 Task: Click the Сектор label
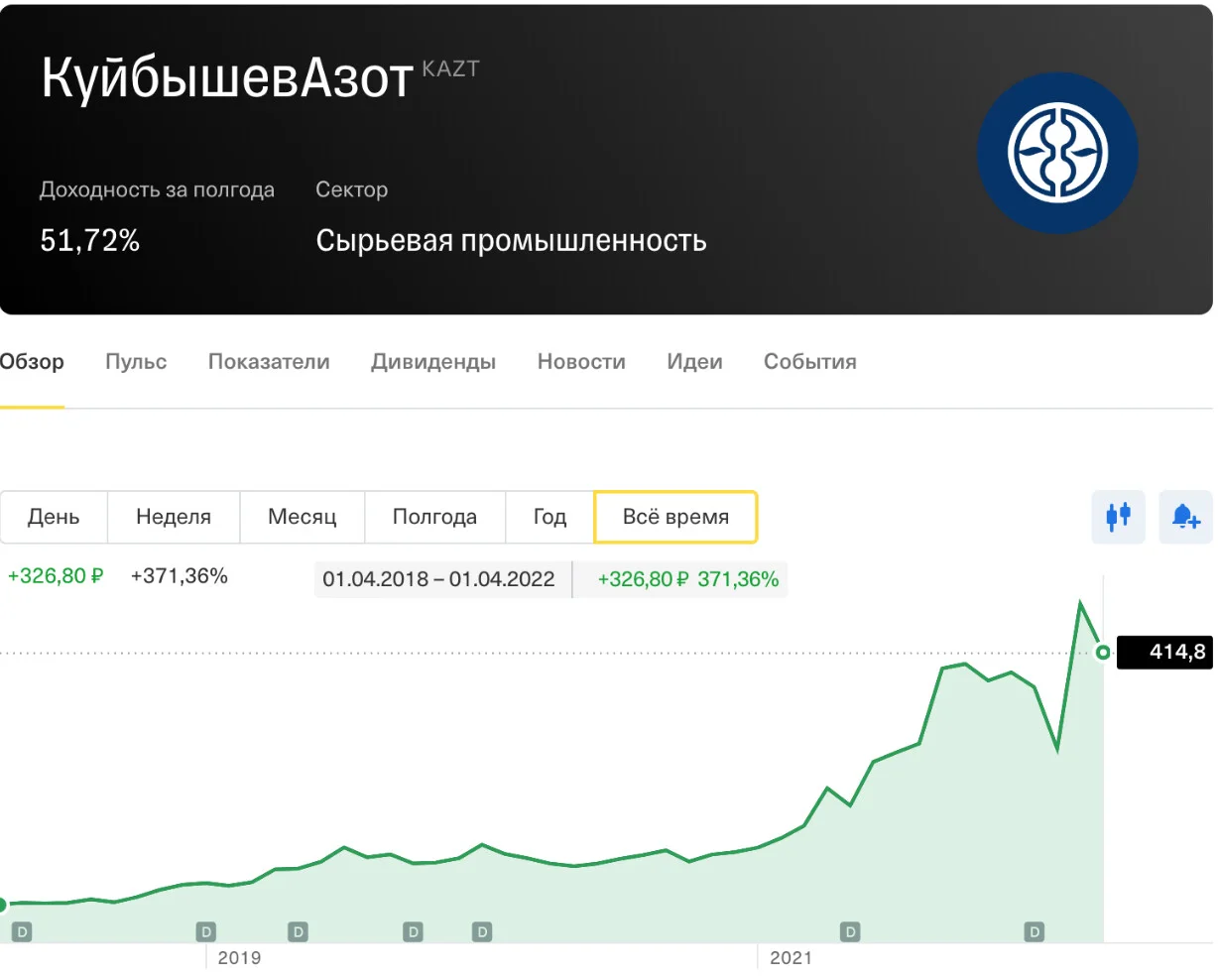(x=351, y=189)
